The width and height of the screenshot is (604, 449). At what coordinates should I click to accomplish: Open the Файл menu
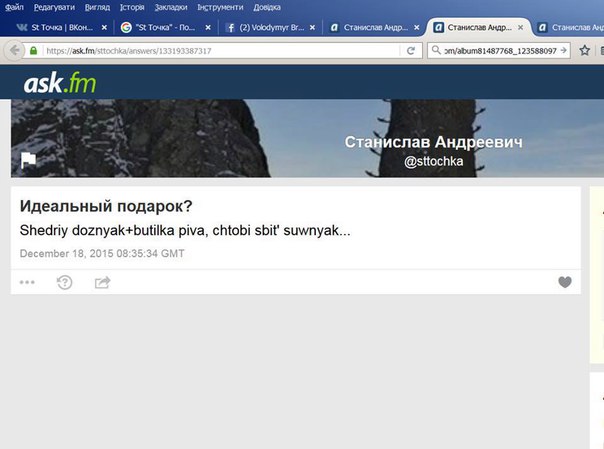pyautogui.click(x=14, y=7)
